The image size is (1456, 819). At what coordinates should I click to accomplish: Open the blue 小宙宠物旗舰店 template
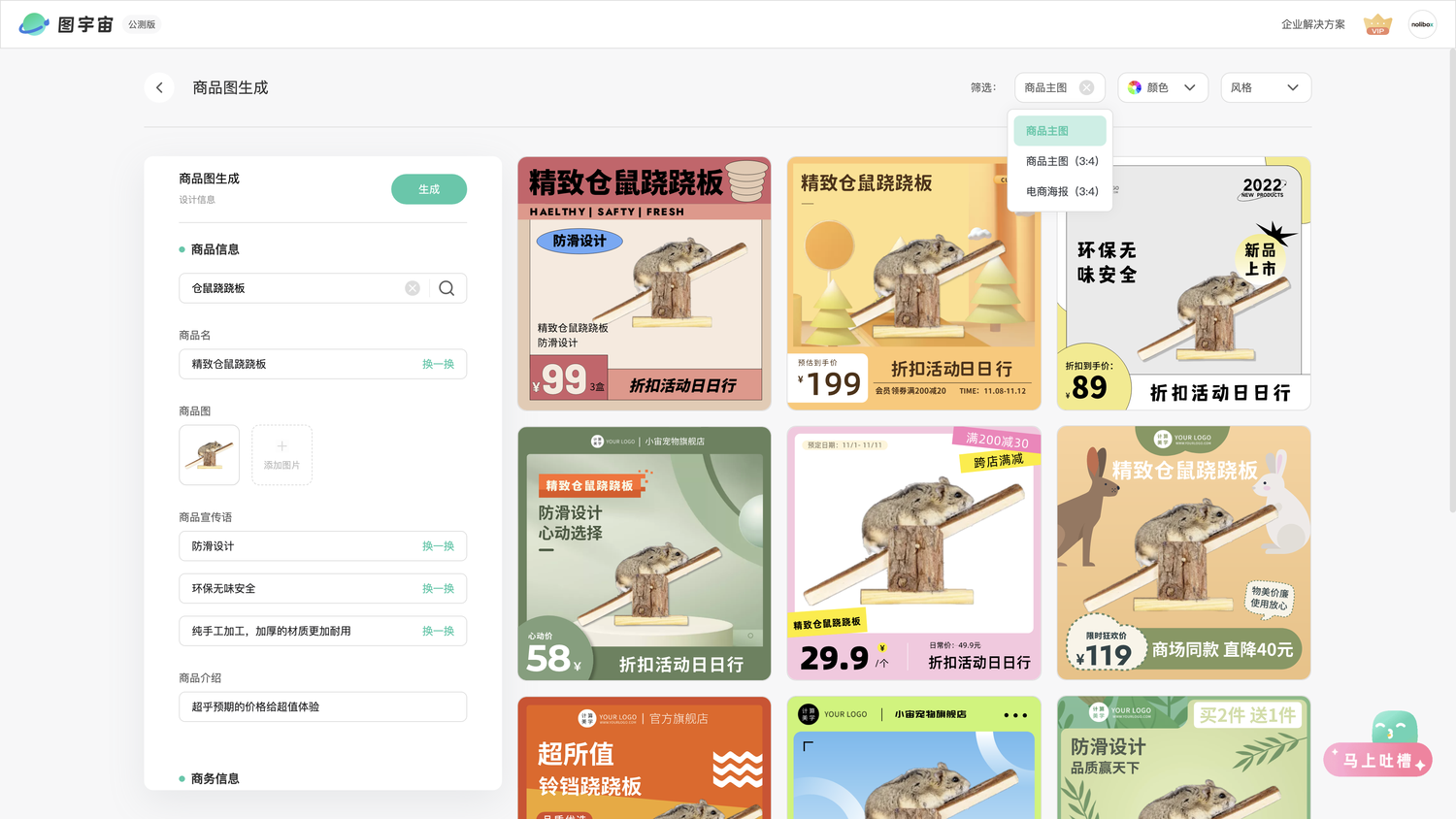914,758
